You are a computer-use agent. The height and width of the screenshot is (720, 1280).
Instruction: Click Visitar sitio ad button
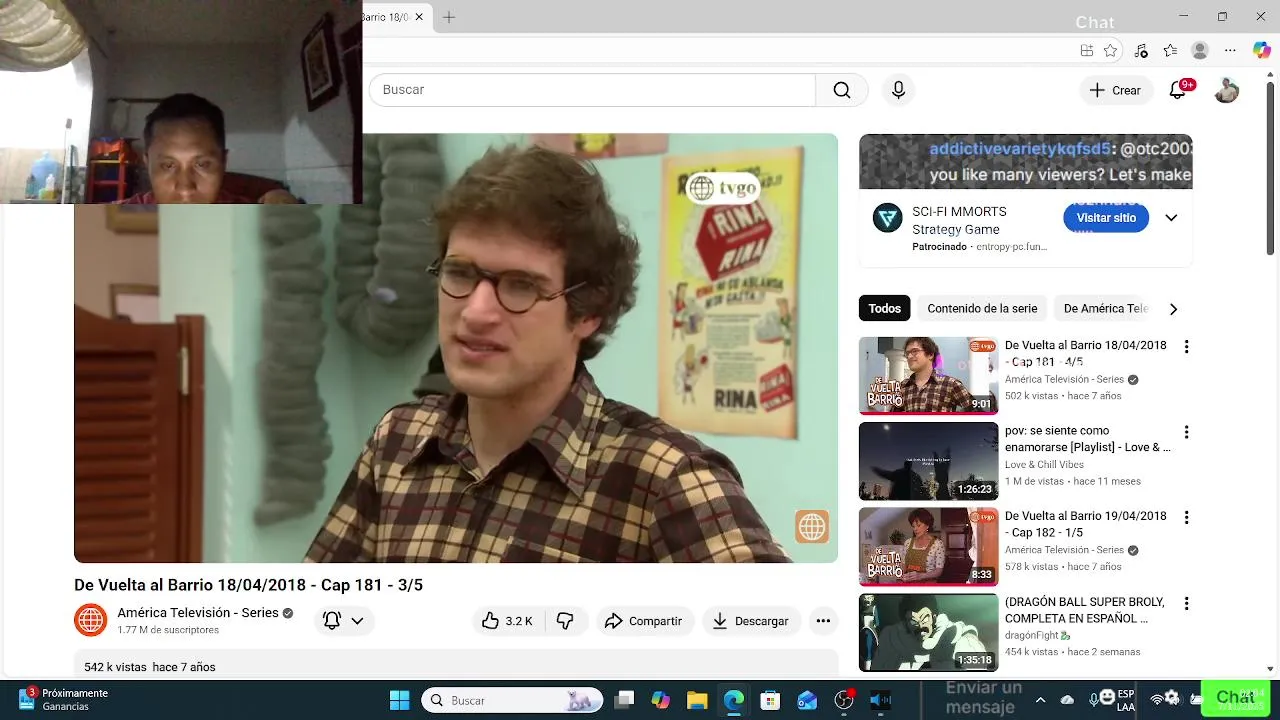(1106, 218)
